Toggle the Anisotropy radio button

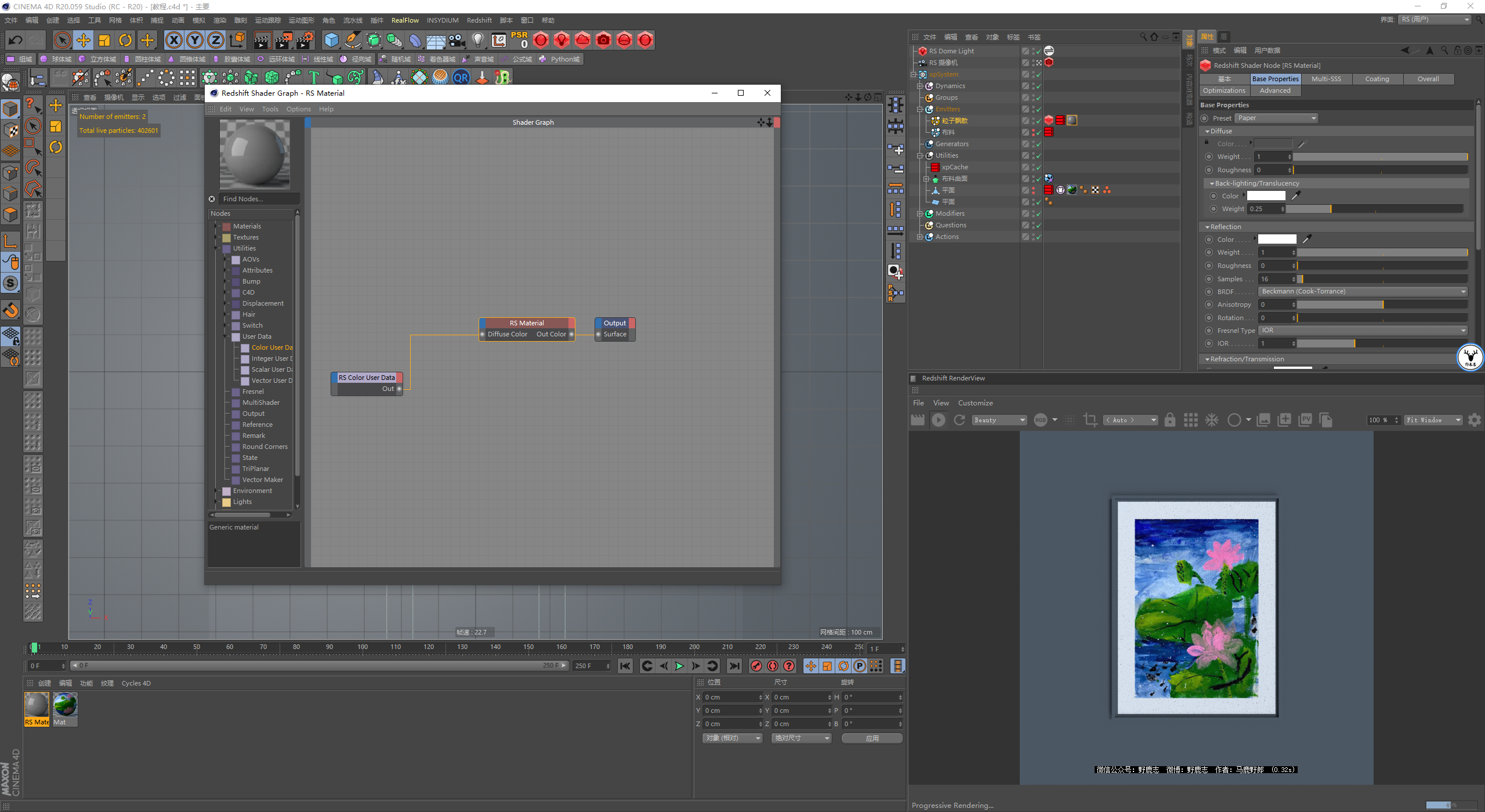point(1209,304)
